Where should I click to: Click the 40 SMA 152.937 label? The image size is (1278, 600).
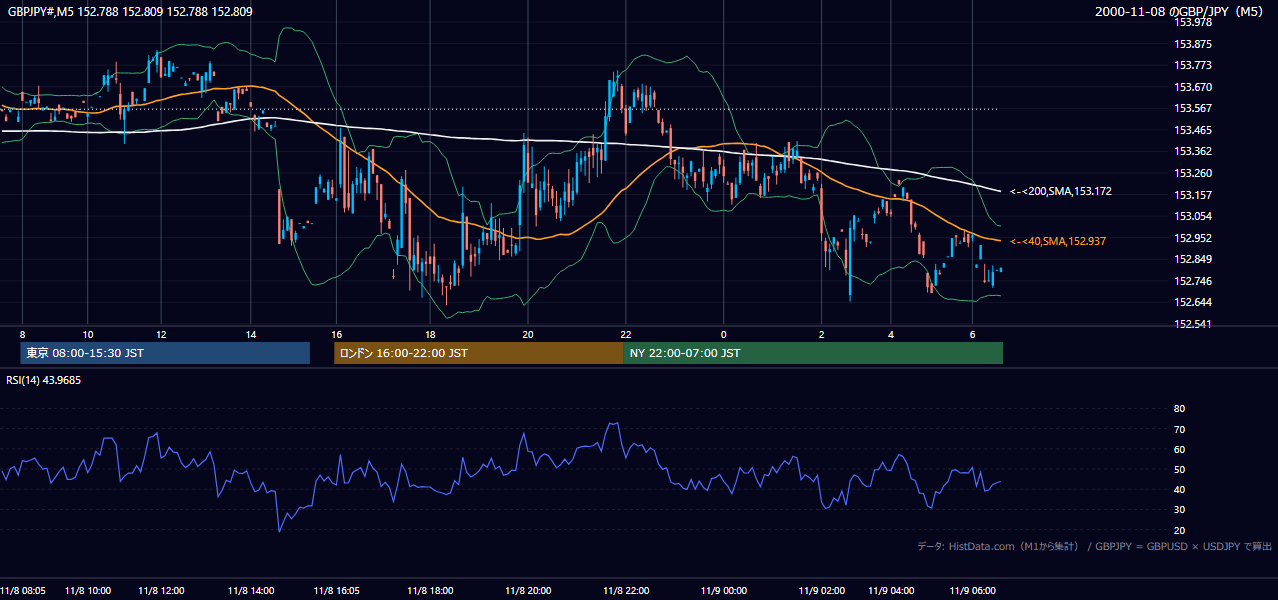pos(1058,241)
